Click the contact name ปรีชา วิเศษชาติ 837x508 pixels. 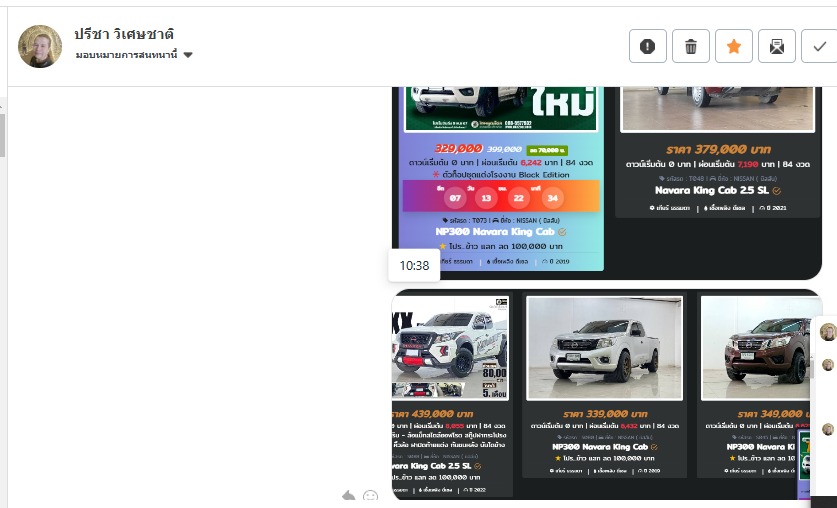coord(124,34)
